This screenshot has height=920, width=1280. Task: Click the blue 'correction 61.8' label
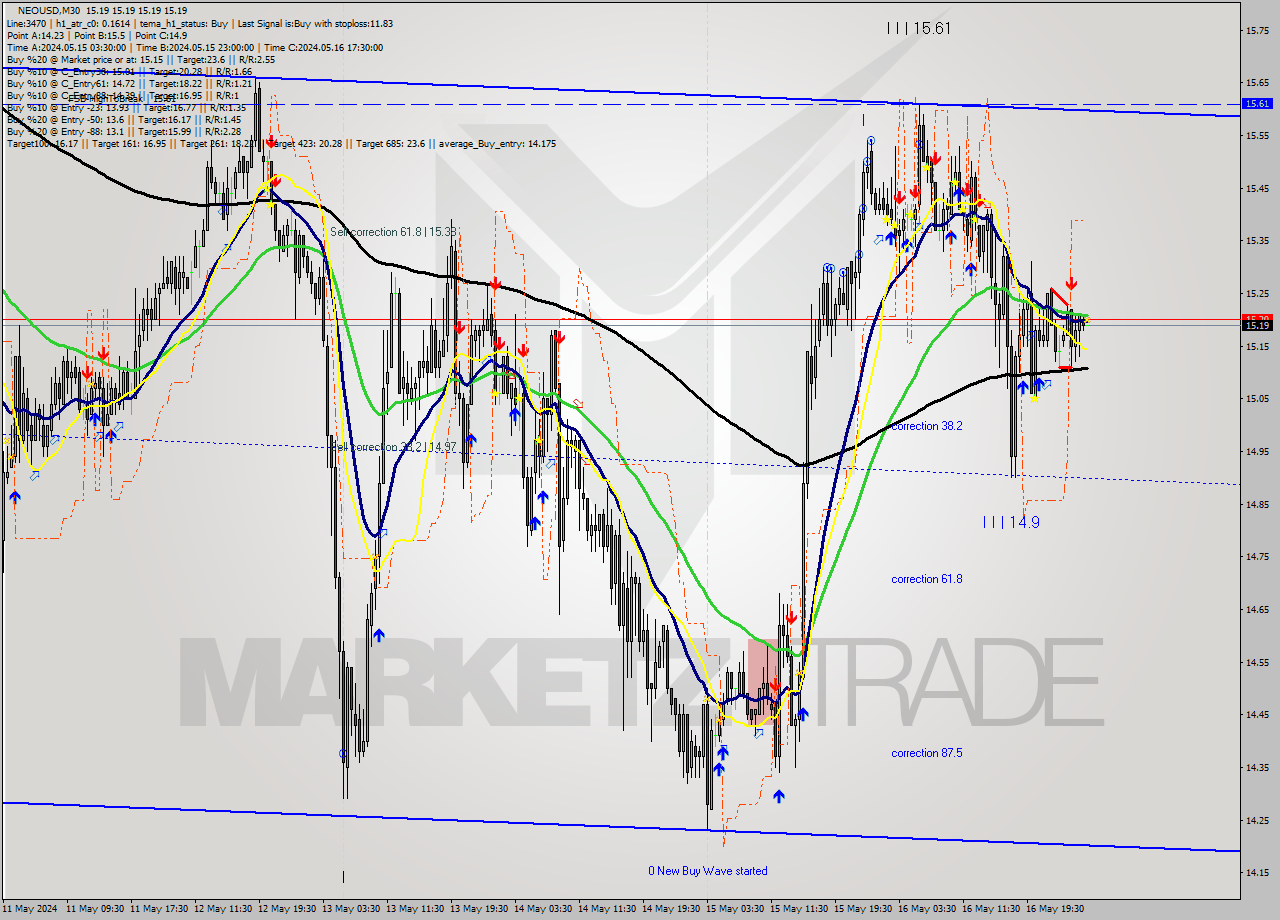(927, 578)
